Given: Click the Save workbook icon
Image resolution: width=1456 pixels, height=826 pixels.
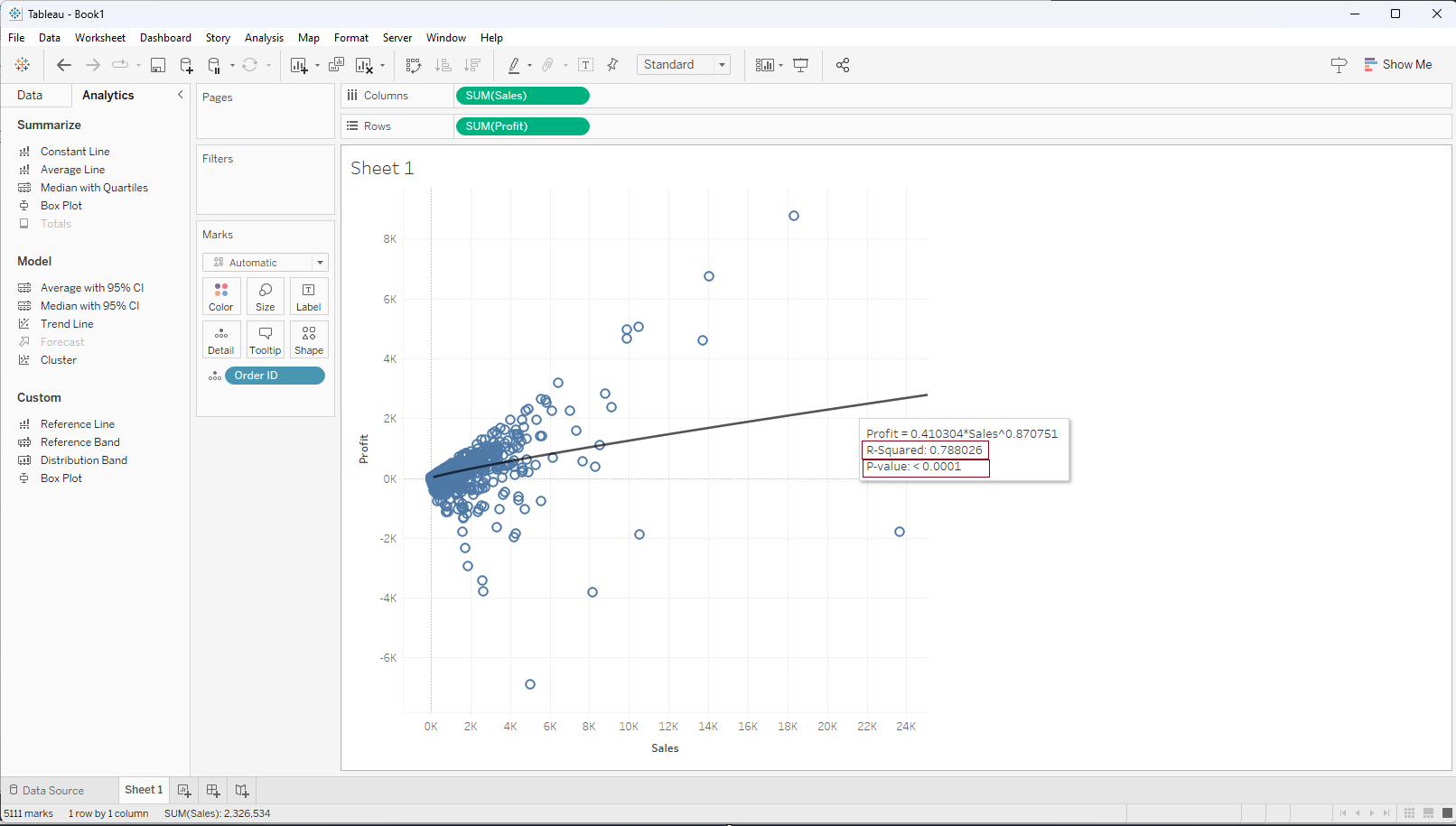Looking at the screenshot, I should pos(158,65).
